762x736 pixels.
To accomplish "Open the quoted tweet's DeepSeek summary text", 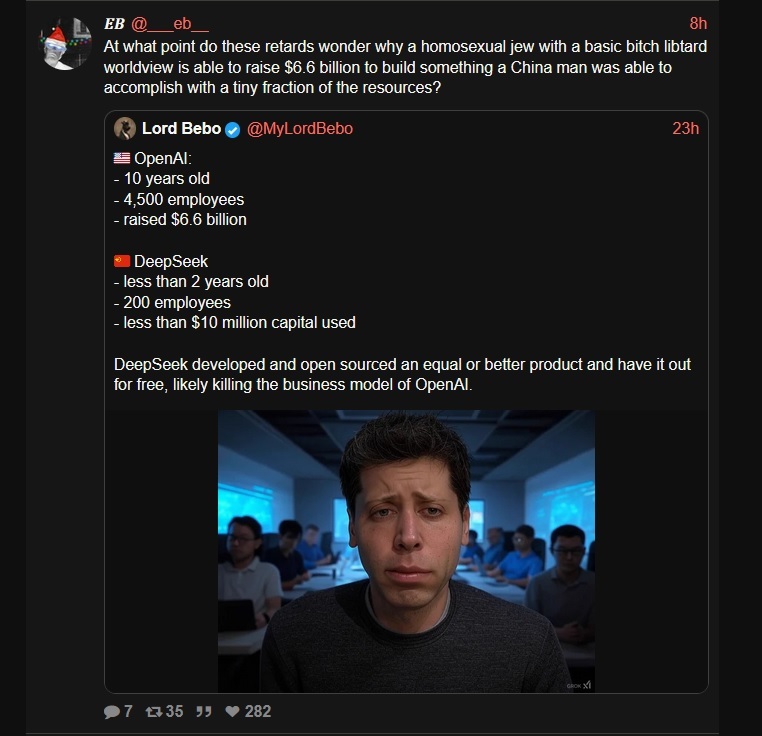I will click(x=402, y=374).
